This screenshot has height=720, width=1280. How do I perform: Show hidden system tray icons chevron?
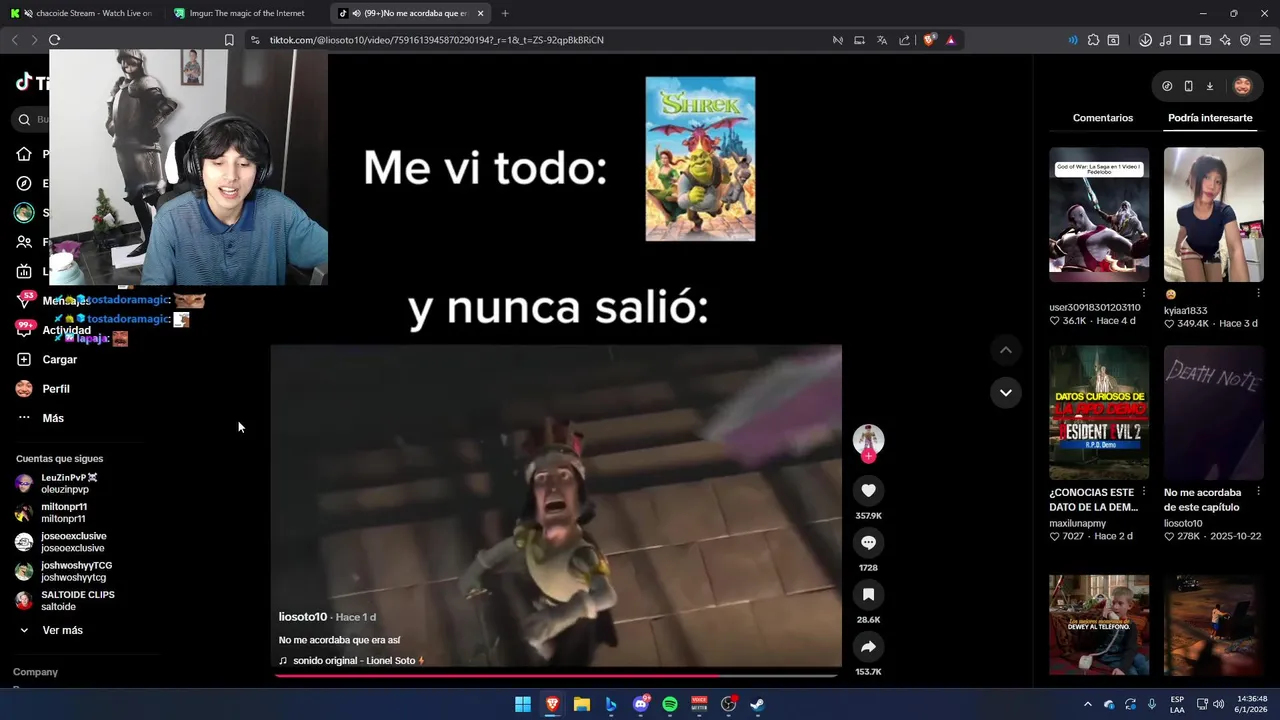1088,704
